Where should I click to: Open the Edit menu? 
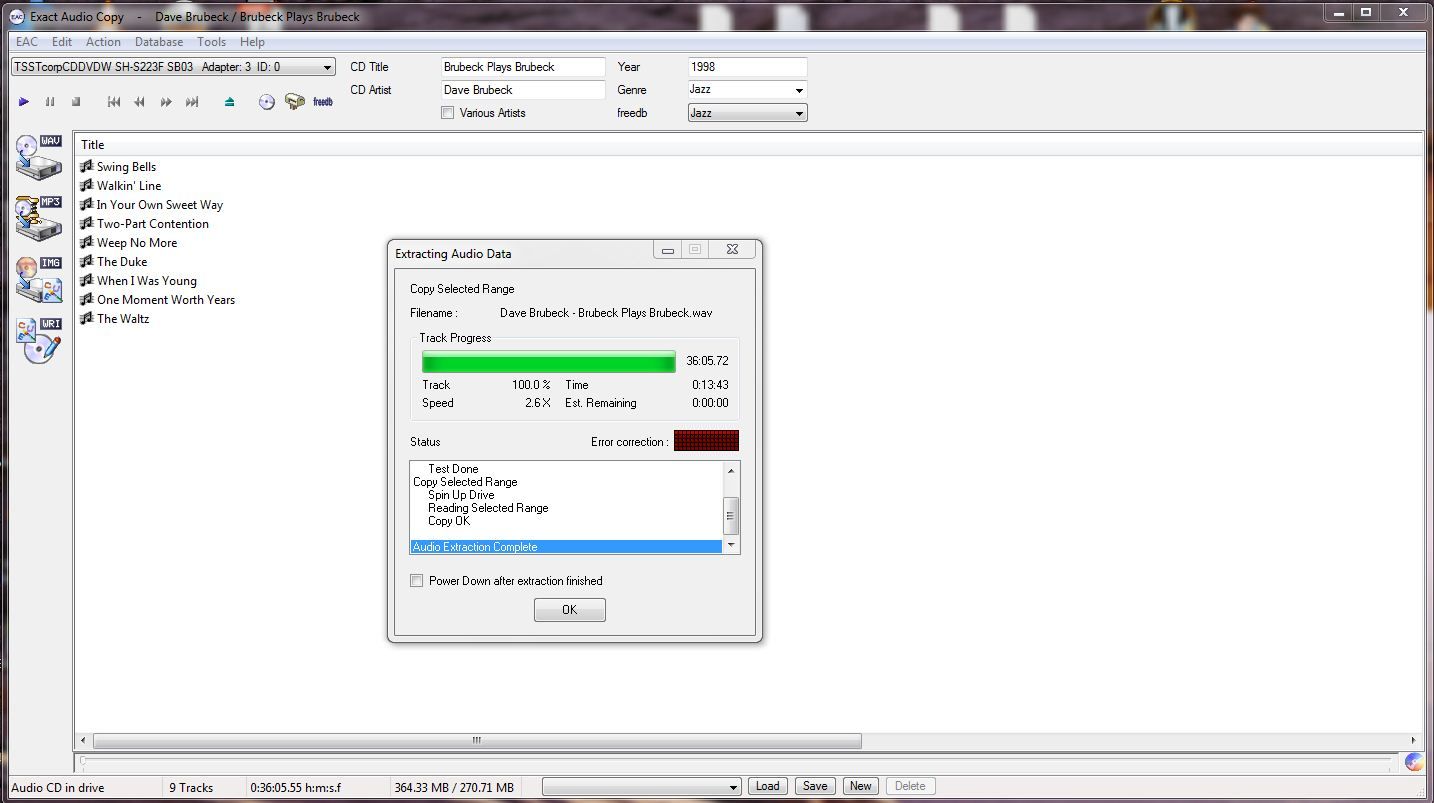(x=62, y=42)
